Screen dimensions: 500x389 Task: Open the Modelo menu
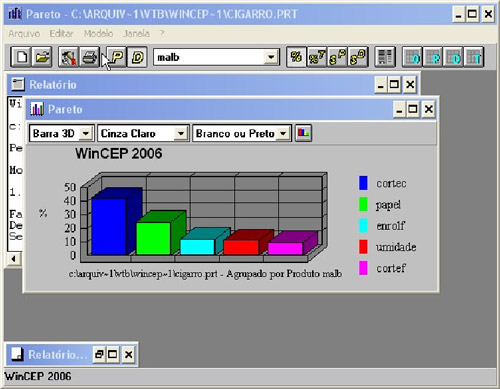[98, 33]
